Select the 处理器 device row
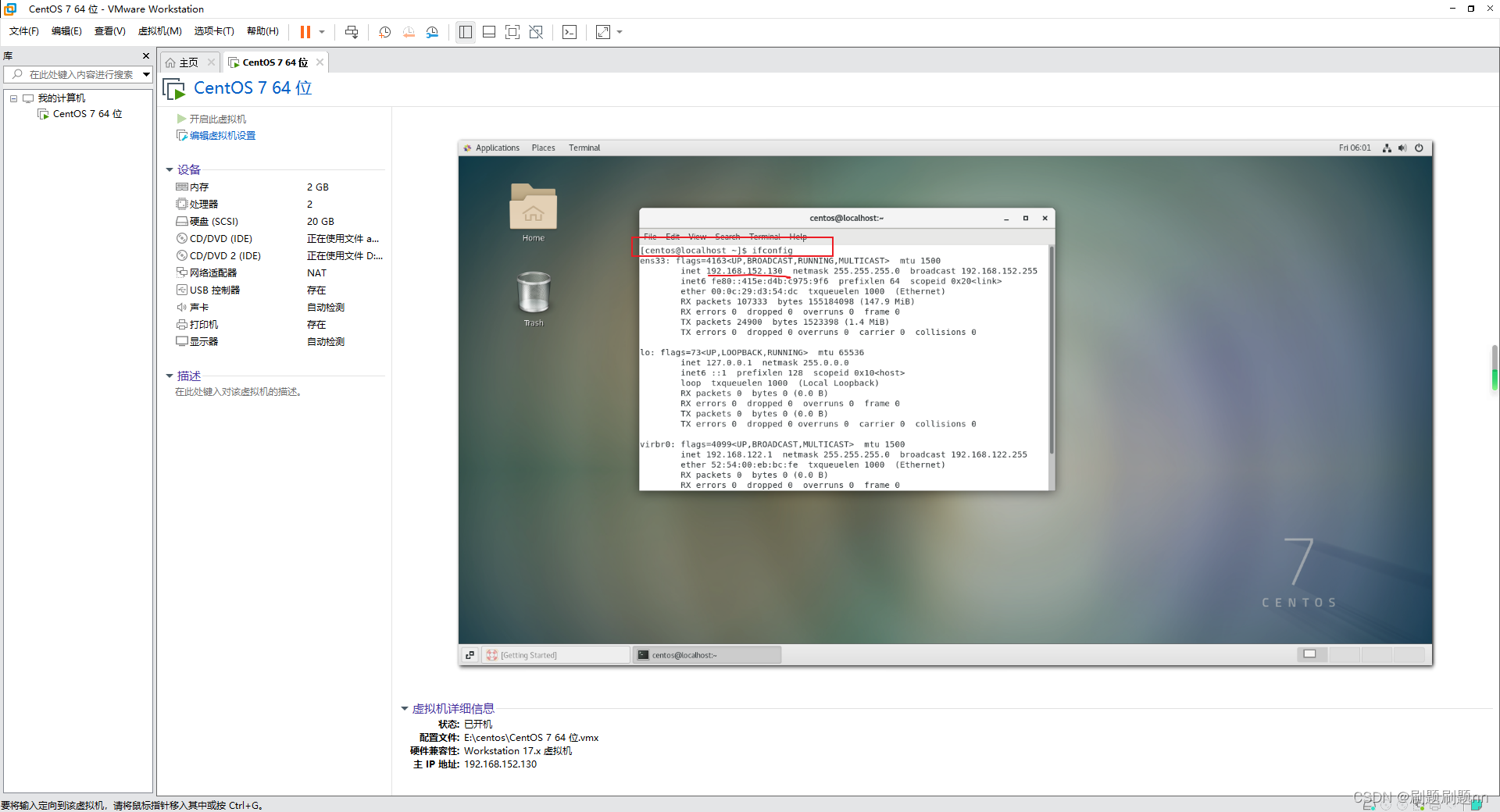The width and height of the screenshot is (1500, 812). (x=279, y=205)
